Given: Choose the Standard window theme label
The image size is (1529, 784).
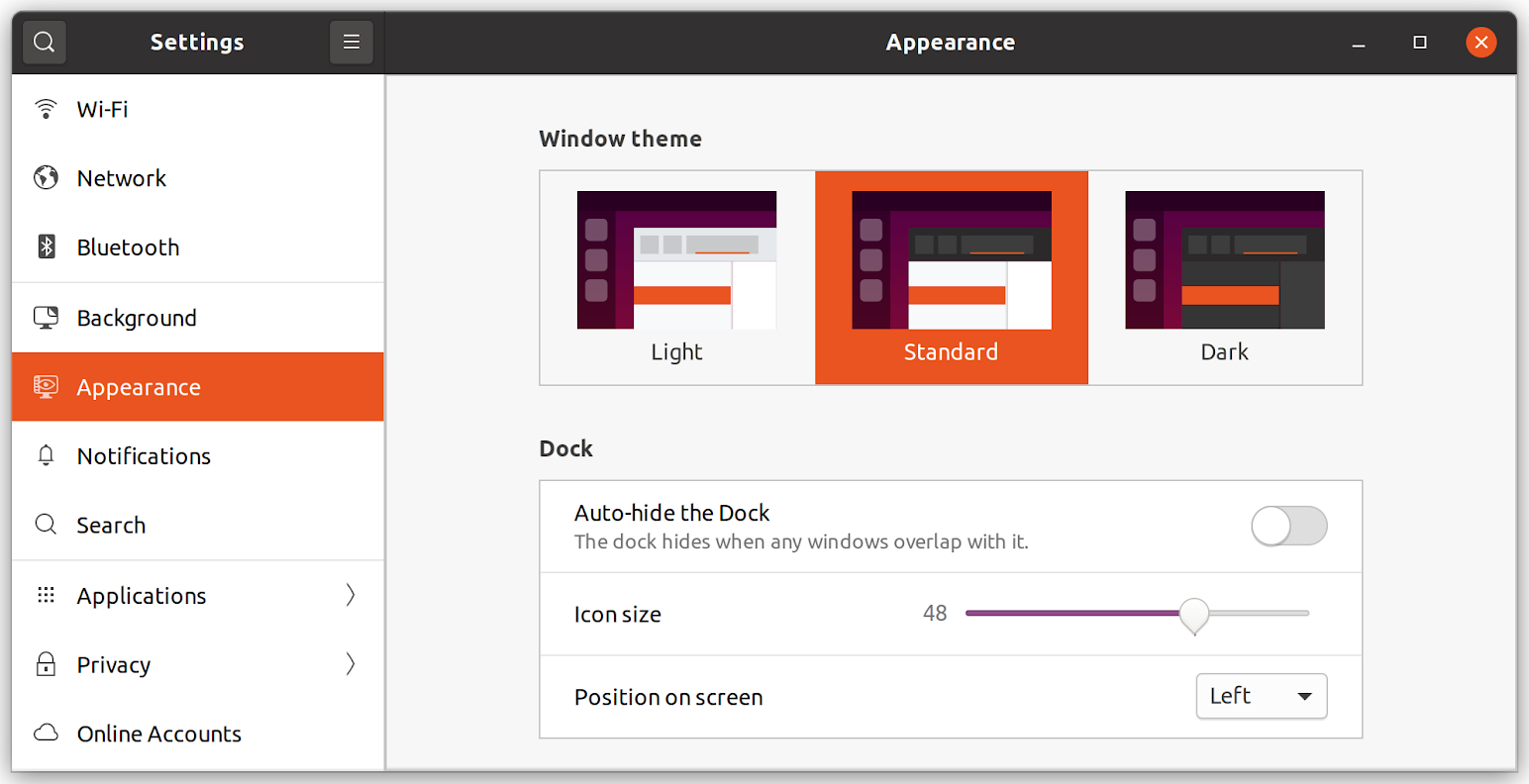Looking at the screenshot, I should 951,352.
